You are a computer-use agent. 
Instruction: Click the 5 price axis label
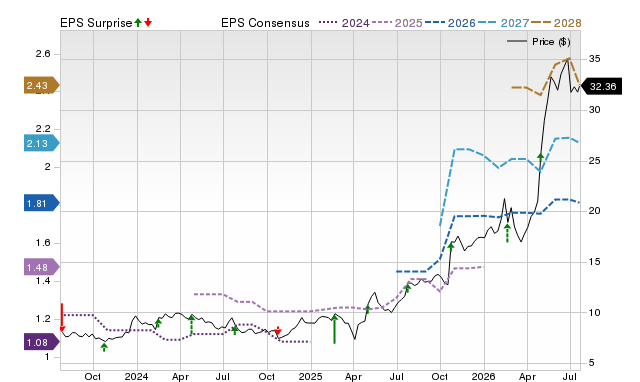click(x=592, y=362)
